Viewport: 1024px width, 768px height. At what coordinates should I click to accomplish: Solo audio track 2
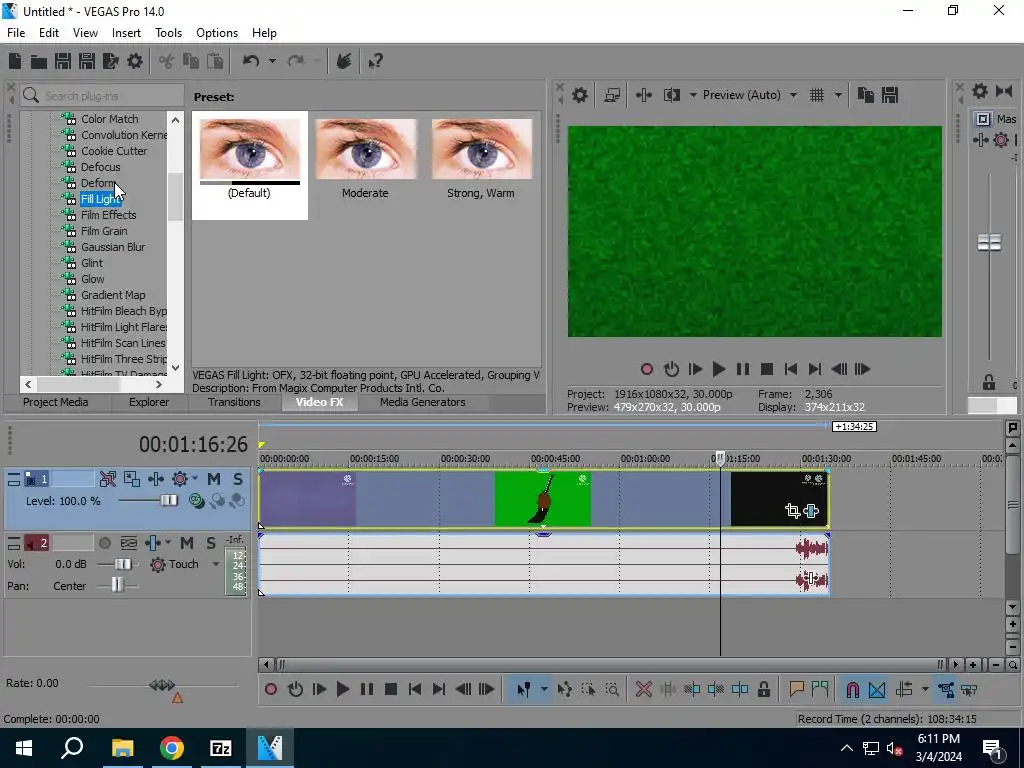tap(211, 543)
